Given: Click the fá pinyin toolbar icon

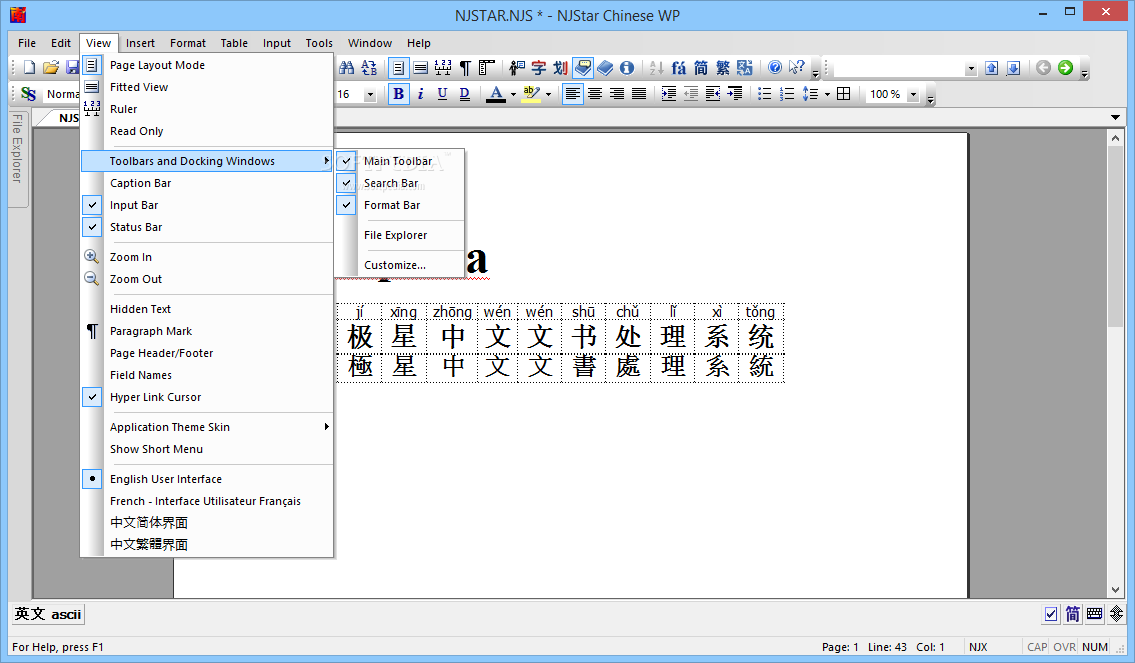Looking at the screenshot, I should tap(678, 68).
